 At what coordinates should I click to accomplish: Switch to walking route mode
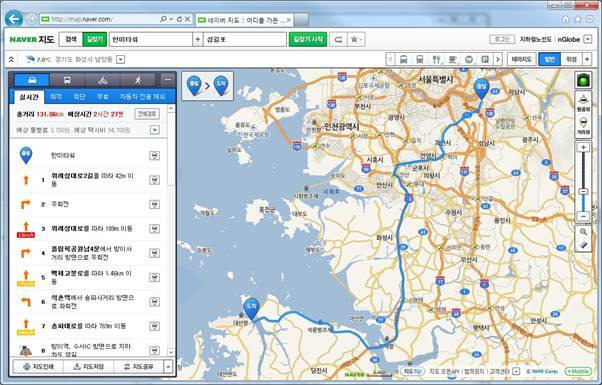[x=138, y=80]
